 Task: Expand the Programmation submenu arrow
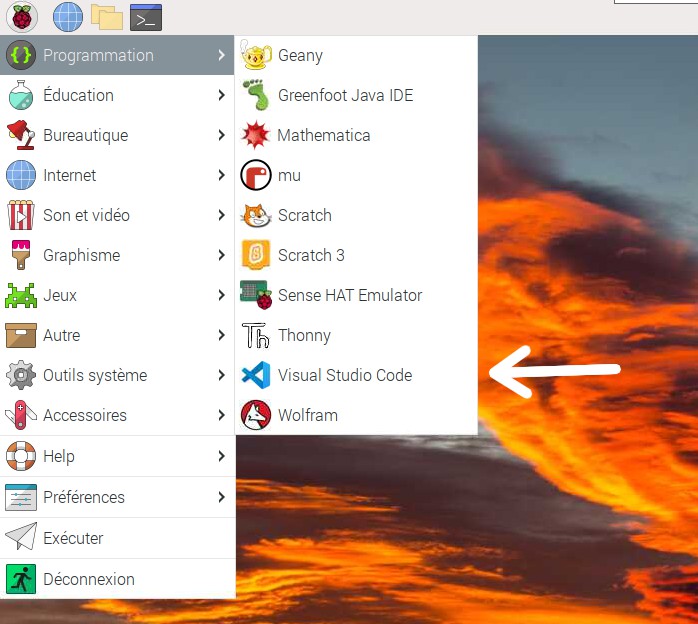[x=221, y=55]
